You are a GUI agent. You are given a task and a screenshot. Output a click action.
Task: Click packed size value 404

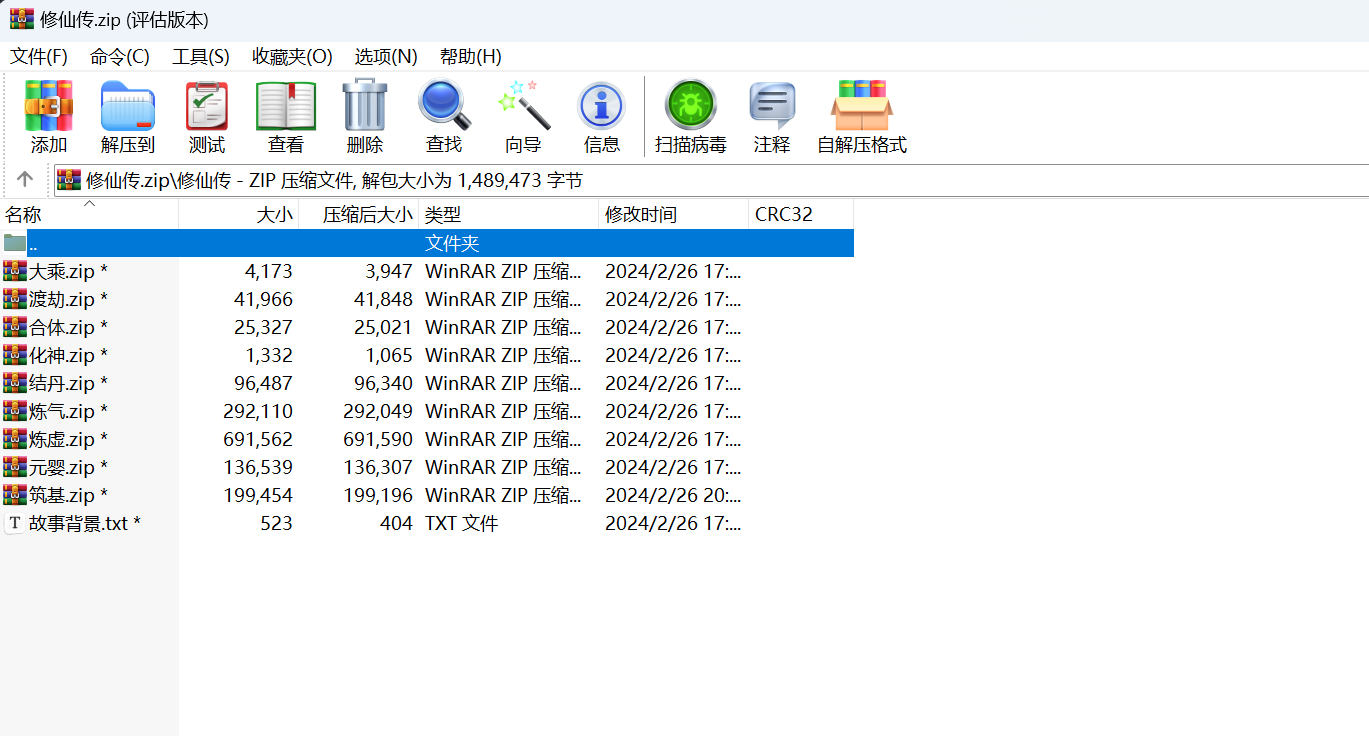(396, 523)
